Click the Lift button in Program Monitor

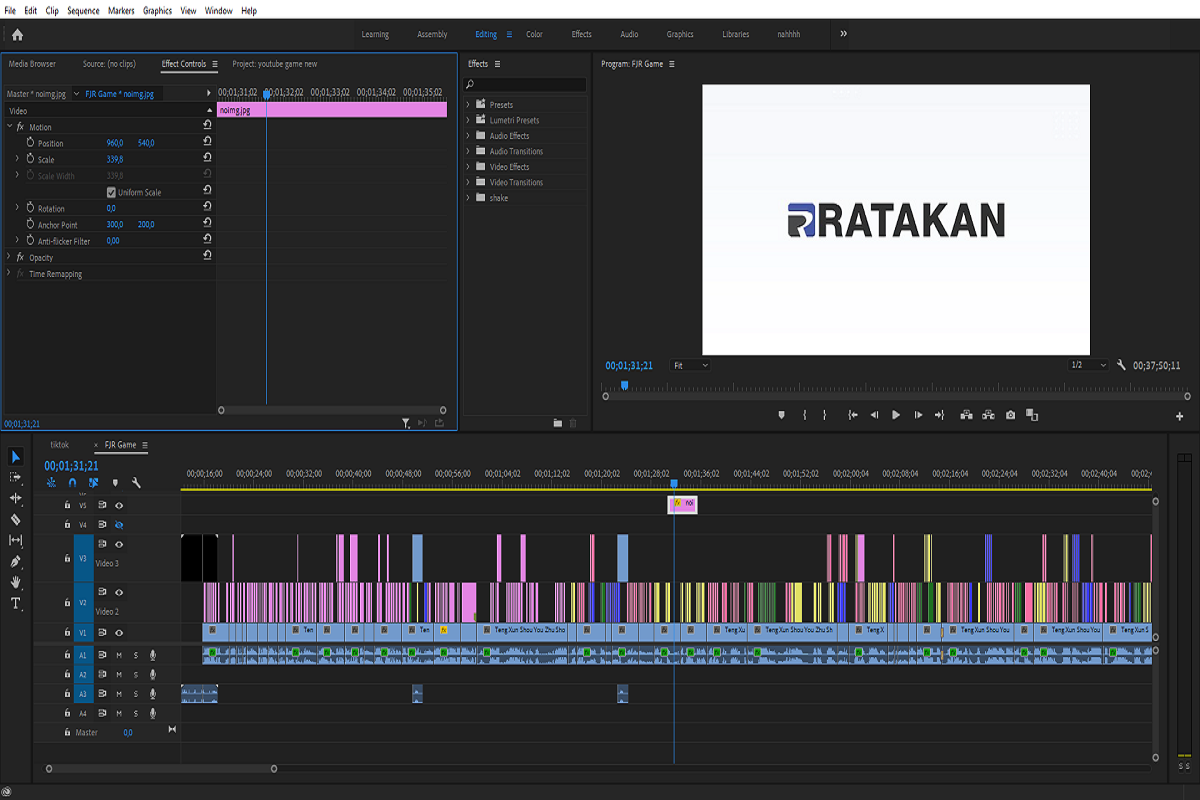coord(967,415)
